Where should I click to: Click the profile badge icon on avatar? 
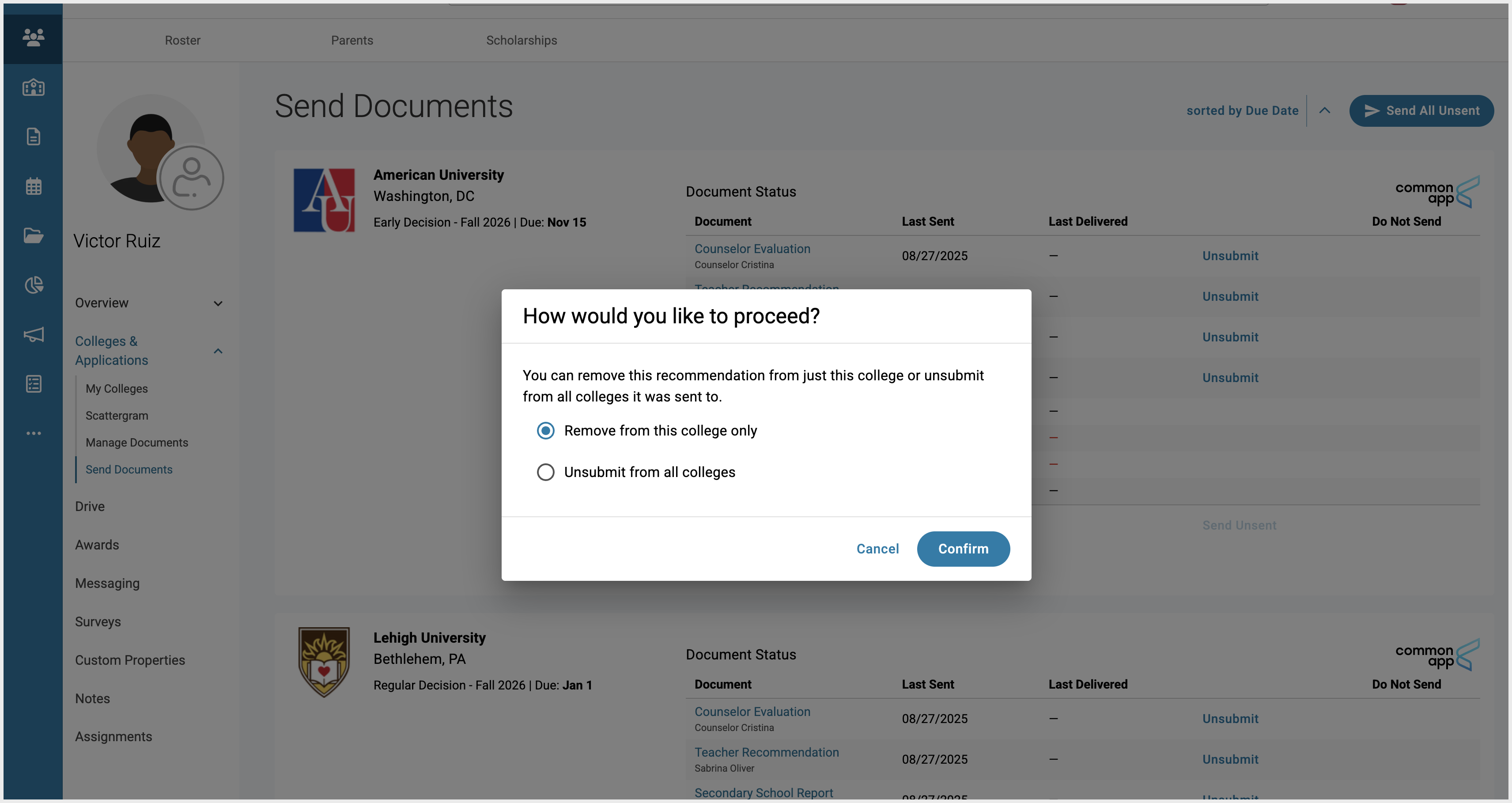tap(191, 178)
